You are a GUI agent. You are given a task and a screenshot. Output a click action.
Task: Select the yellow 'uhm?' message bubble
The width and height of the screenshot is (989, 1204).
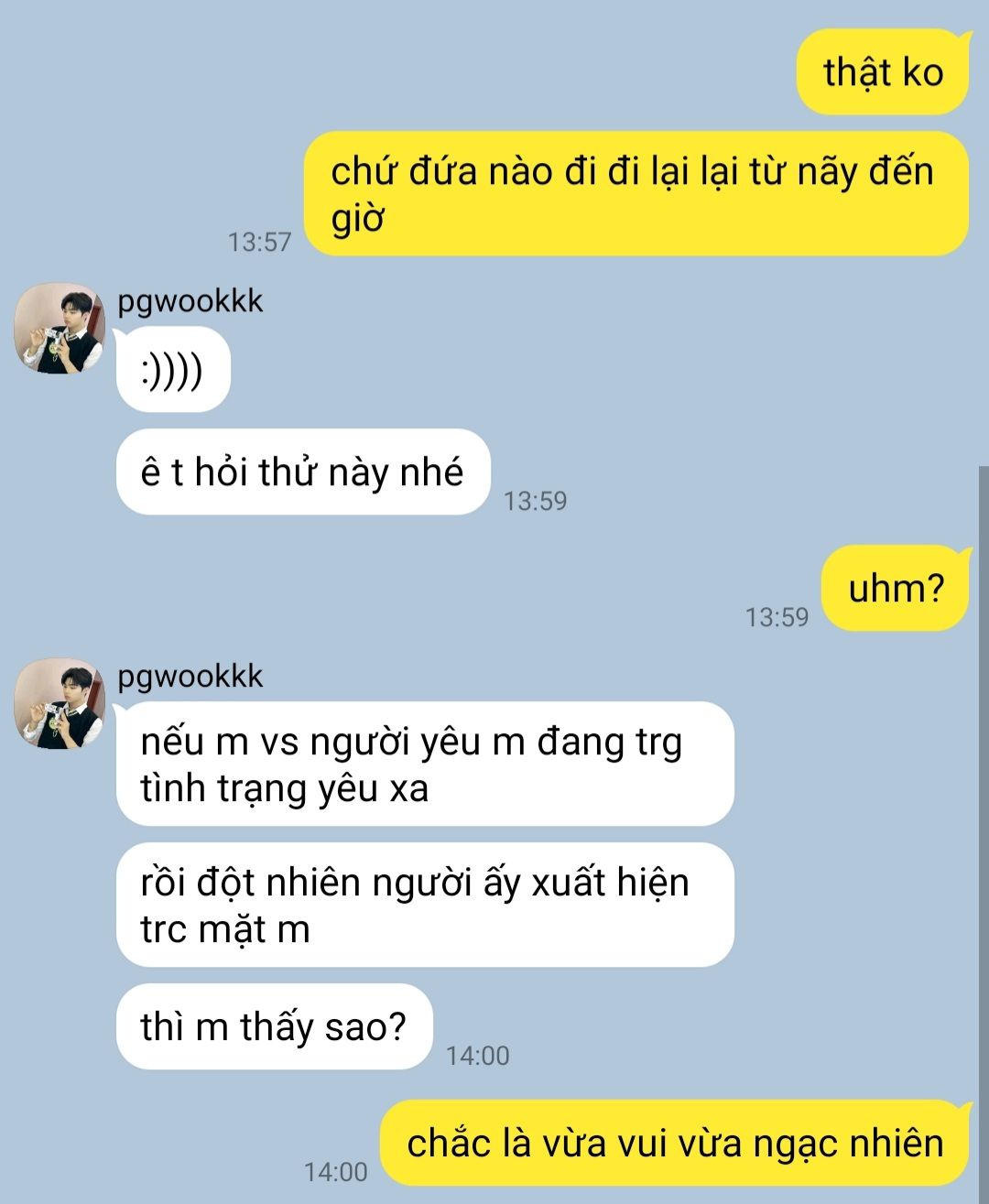click(x=895, y=588)
